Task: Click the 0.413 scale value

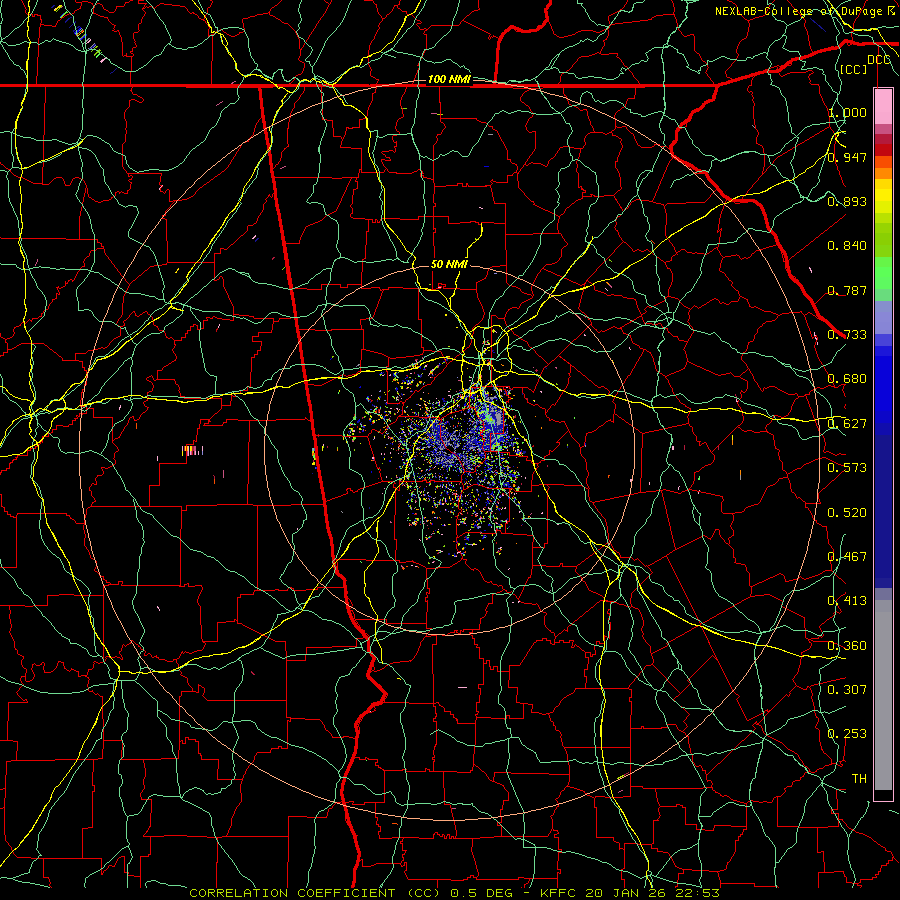Action: (847, 601)
